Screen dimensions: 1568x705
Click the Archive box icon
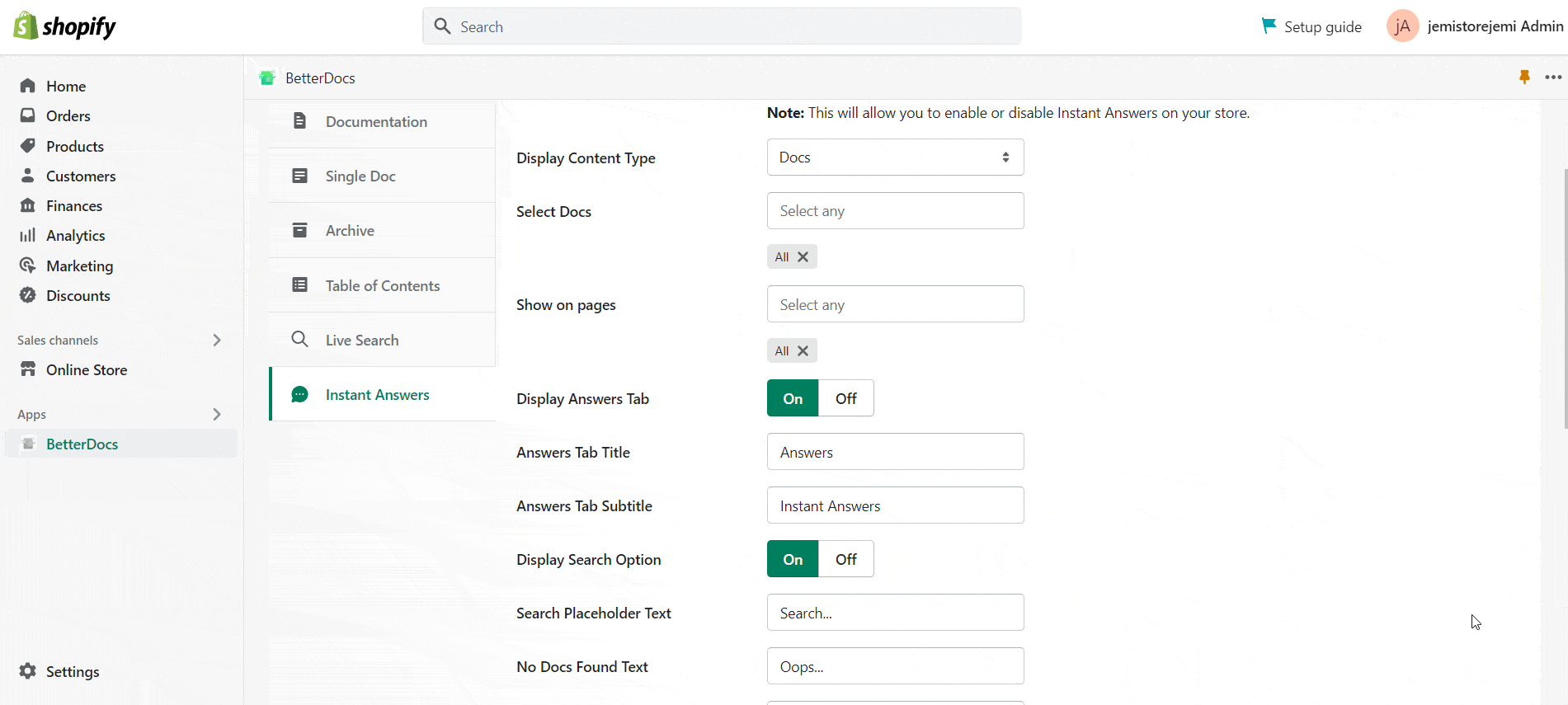click(x=300, y=230)
